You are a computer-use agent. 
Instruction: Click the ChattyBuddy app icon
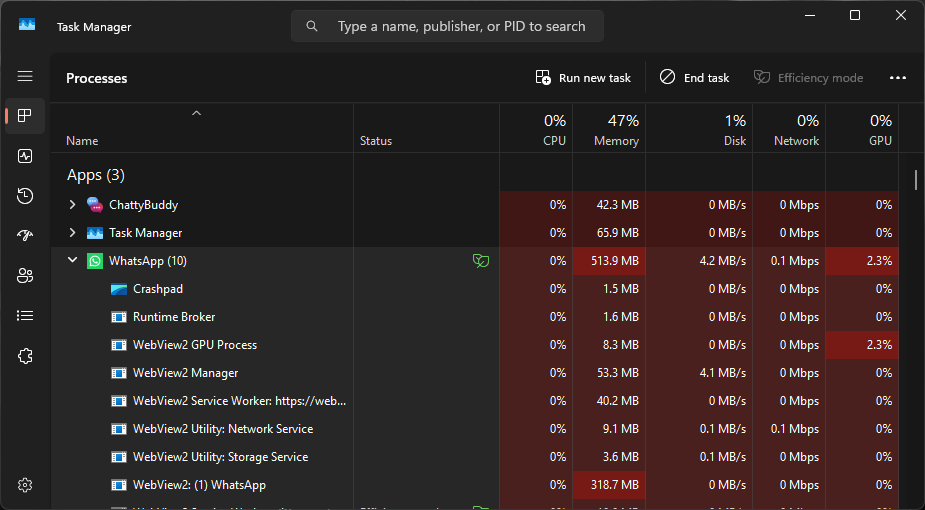(x=95, y=205)
